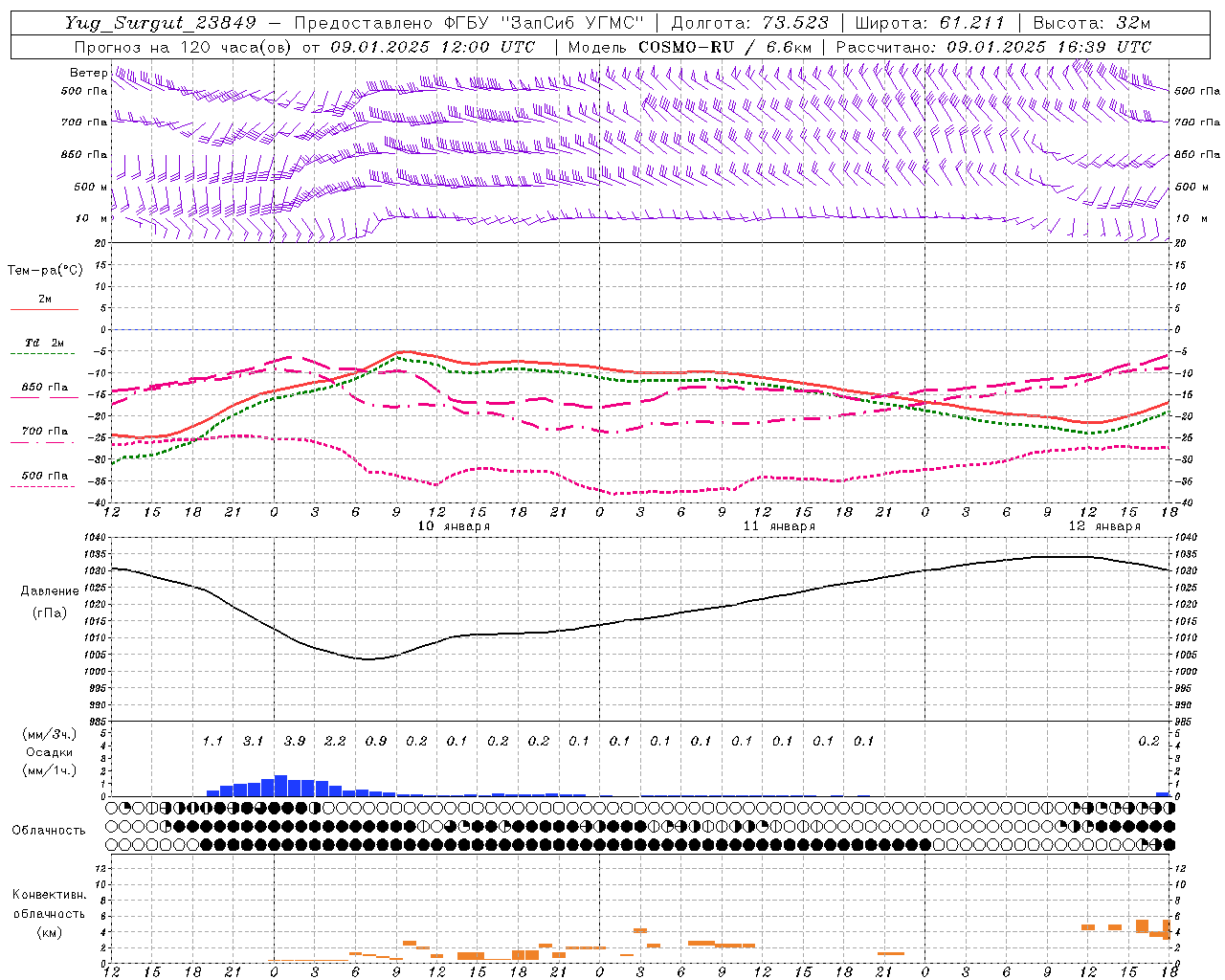Click the model name "COSMO-RU / 6.6км"

[724, 47]
